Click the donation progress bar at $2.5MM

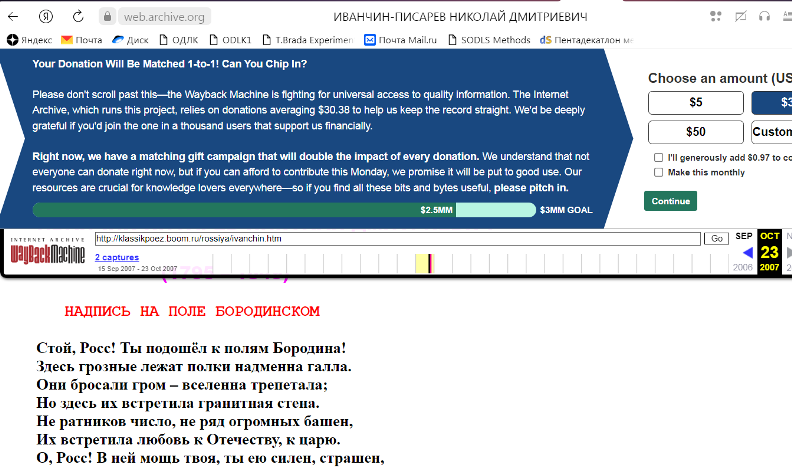tap(284, 210)
